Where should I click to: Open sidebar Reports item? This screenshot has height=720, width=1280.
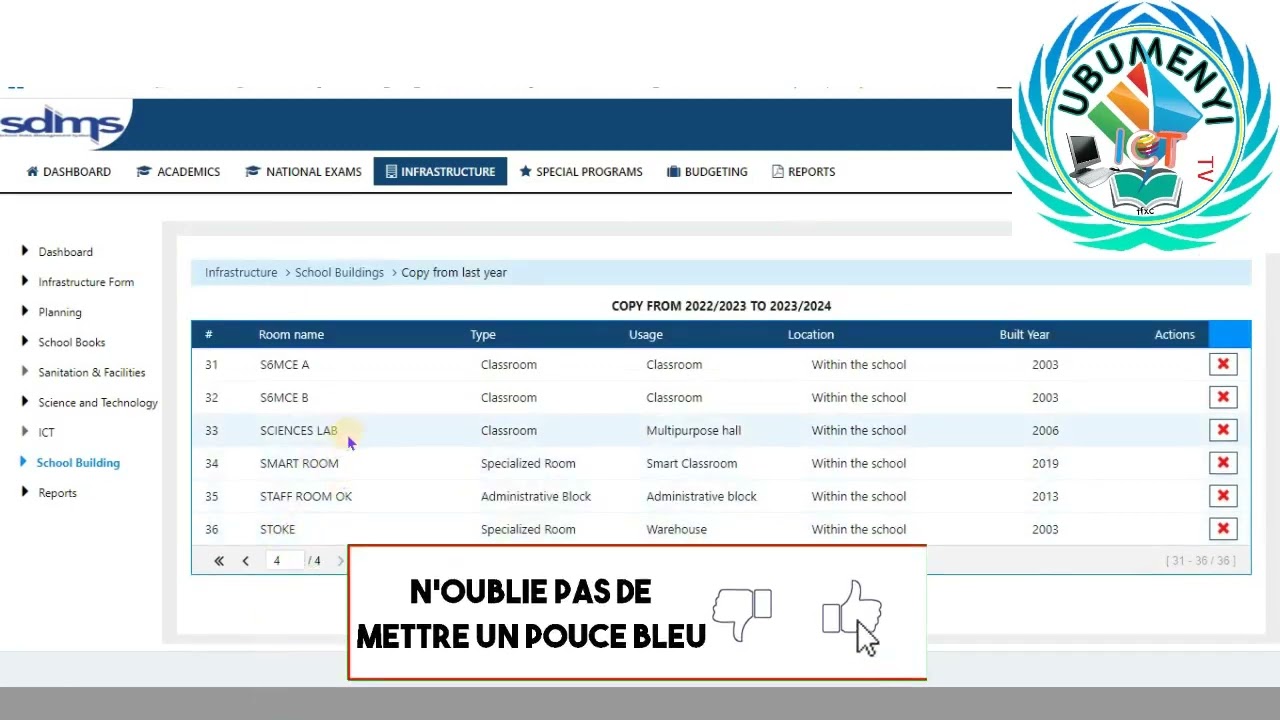57,492
